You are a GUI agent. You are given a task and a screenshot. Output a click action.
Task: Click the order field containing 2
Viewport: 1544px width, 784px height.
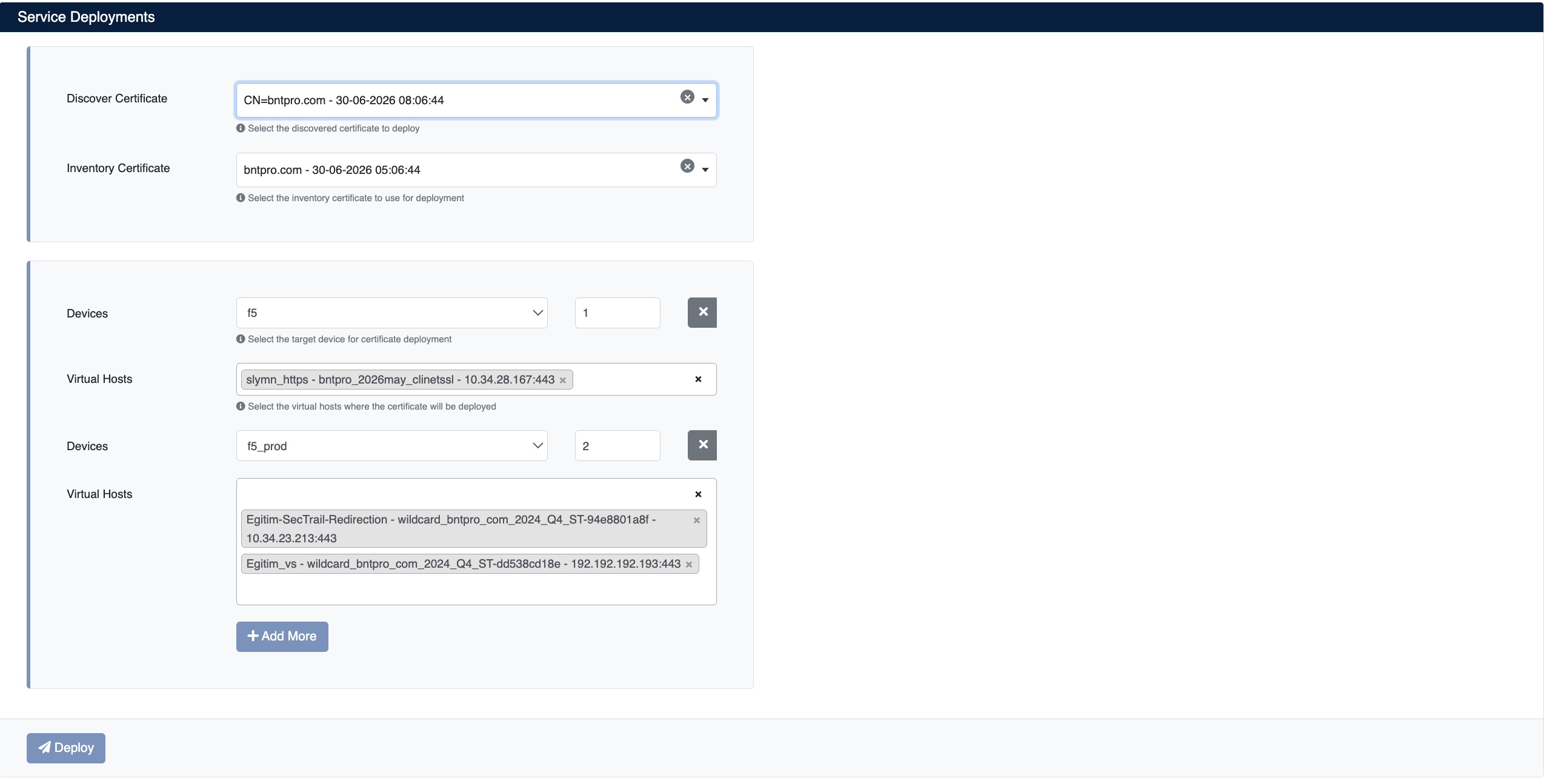[x=617, y=446]
